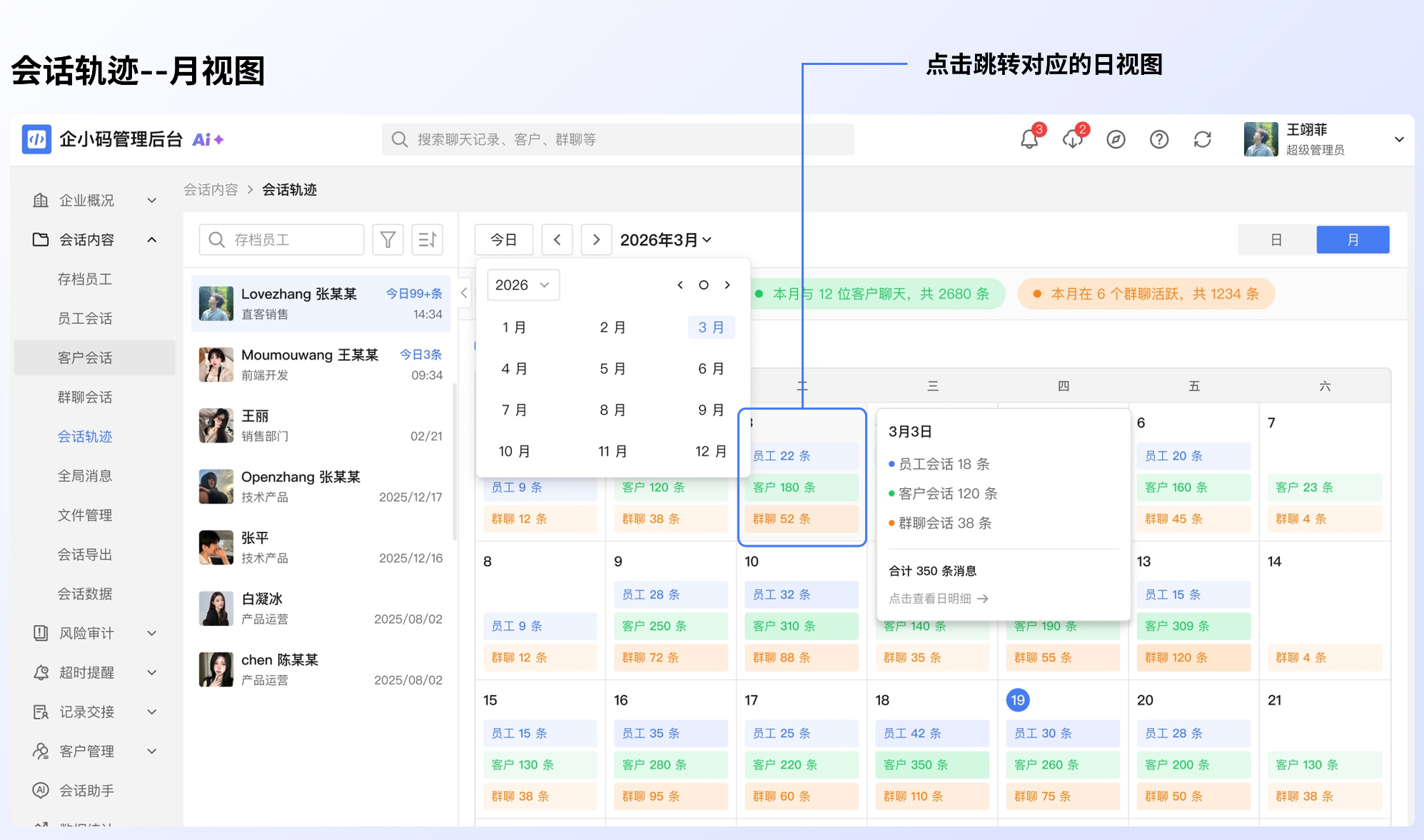Click 客户 23 条 on day 7
The width and height of the screenshot is (1424, 840).
coord(1325,487)
